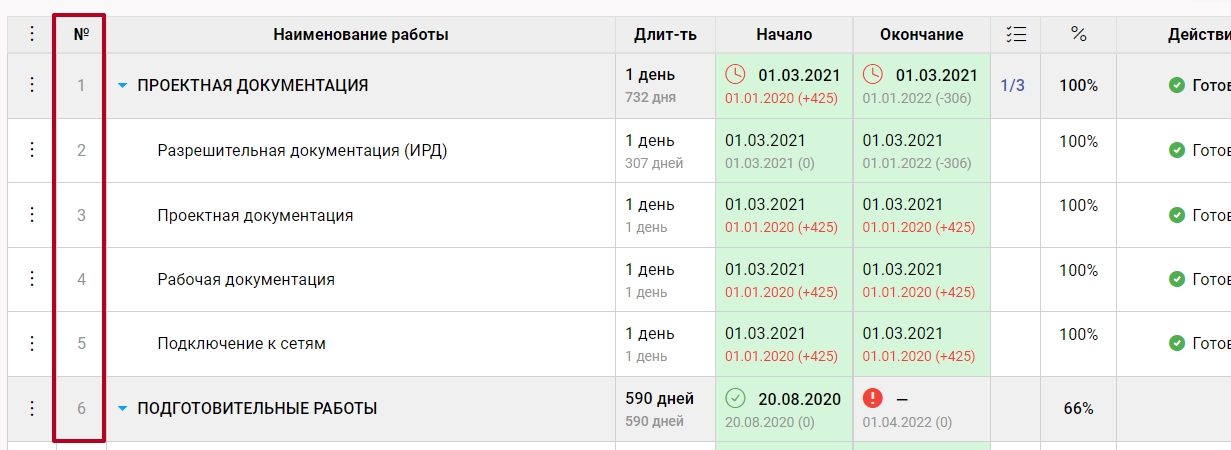Open the 1/3 checklist link
Viewport: 1231px width, 450px height.
pyautogui.click(x=1013, y=85)
